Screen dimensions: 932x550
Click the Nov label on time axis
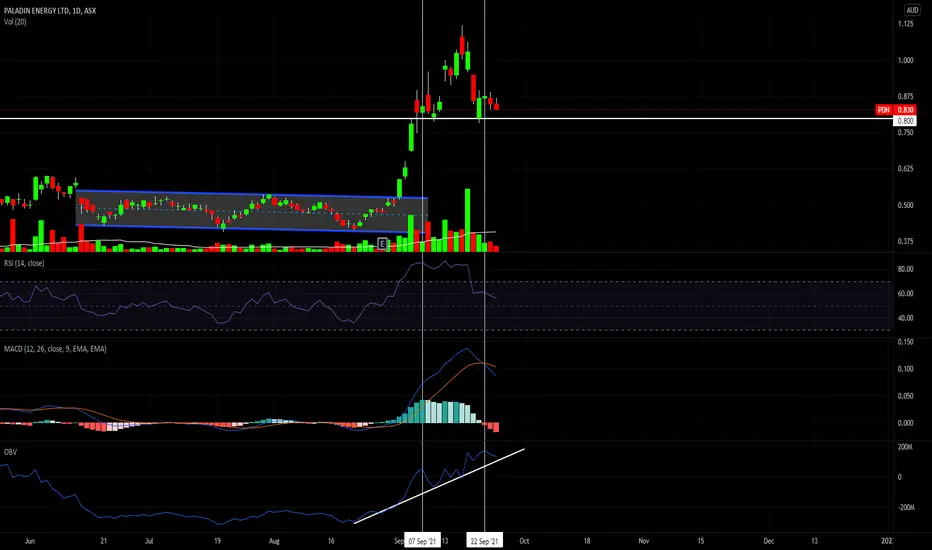pyautogui.click(x=644, y=541)
